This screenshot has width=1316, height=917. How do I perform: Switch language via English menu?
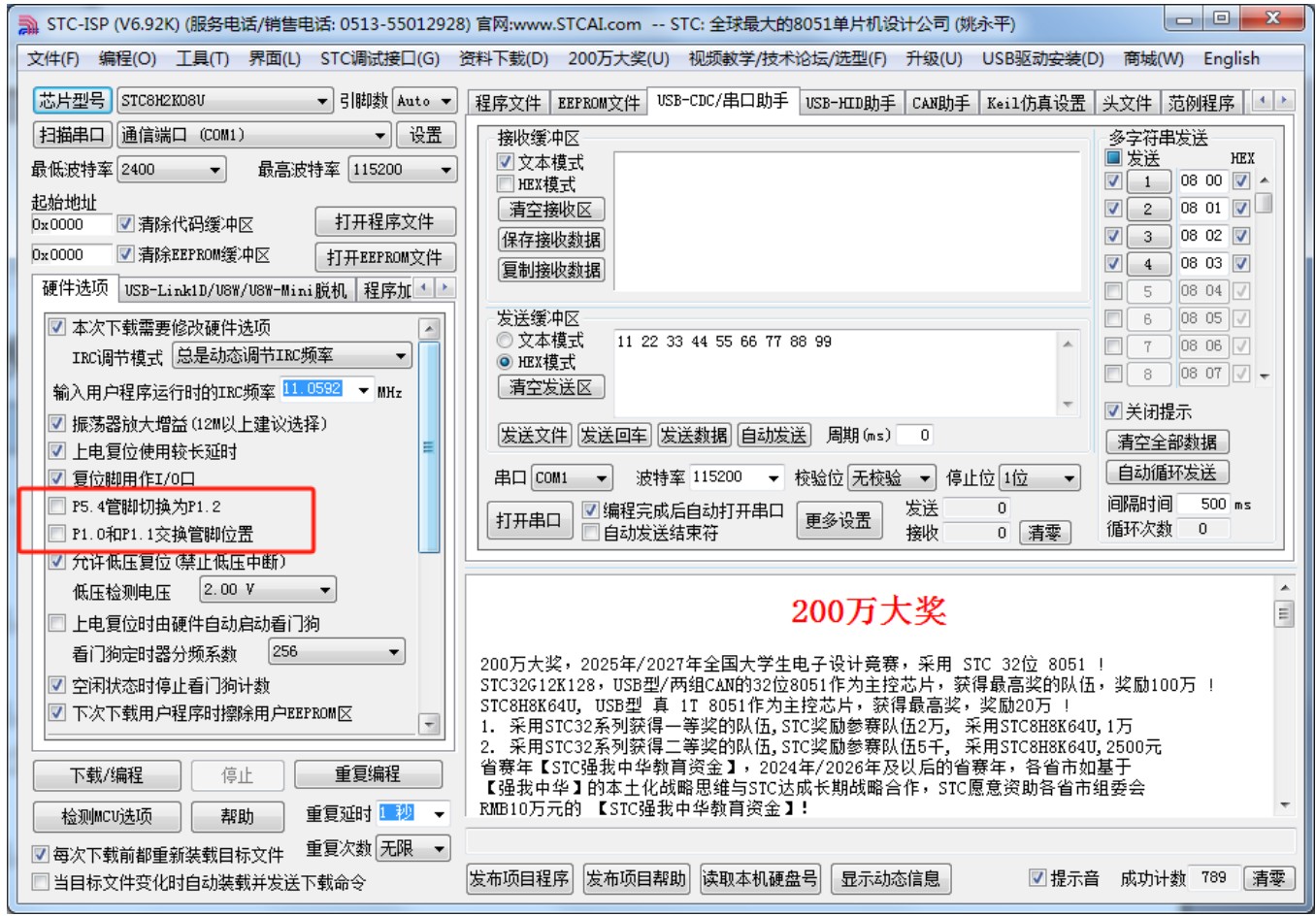tap(1231, 59)
